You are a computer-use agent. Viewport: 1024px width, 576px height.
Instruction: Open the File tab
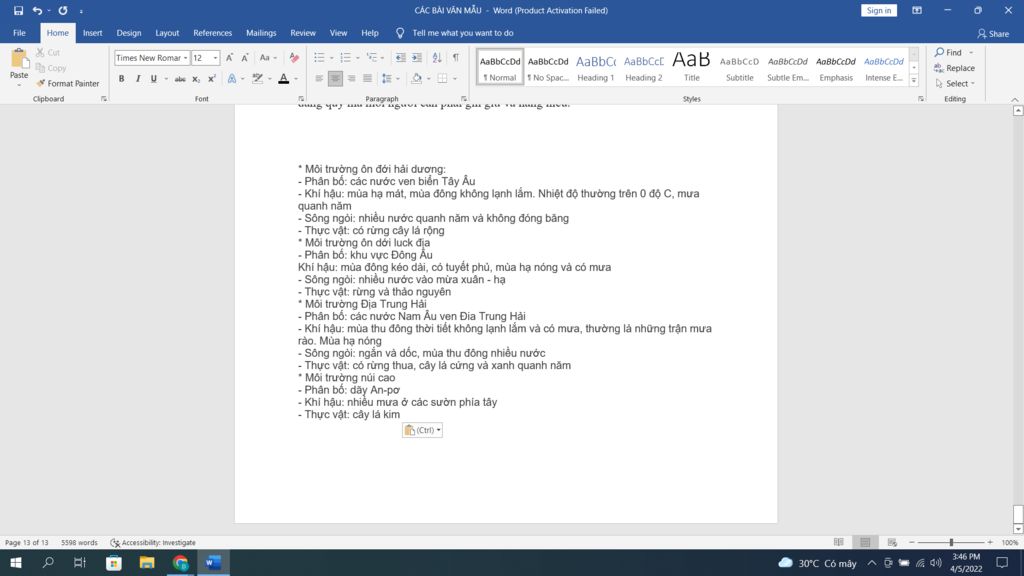point(20,33)
